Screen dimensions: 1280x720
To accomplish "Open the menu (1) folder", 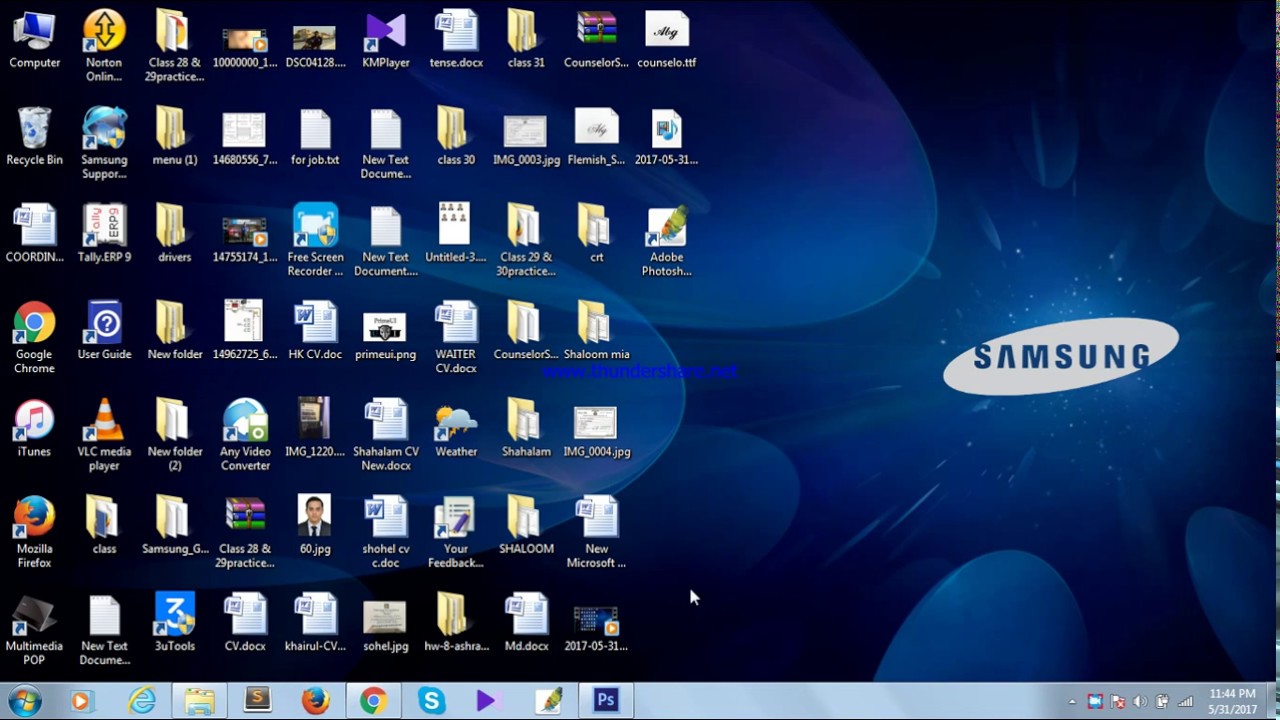I will pos(175,137).
